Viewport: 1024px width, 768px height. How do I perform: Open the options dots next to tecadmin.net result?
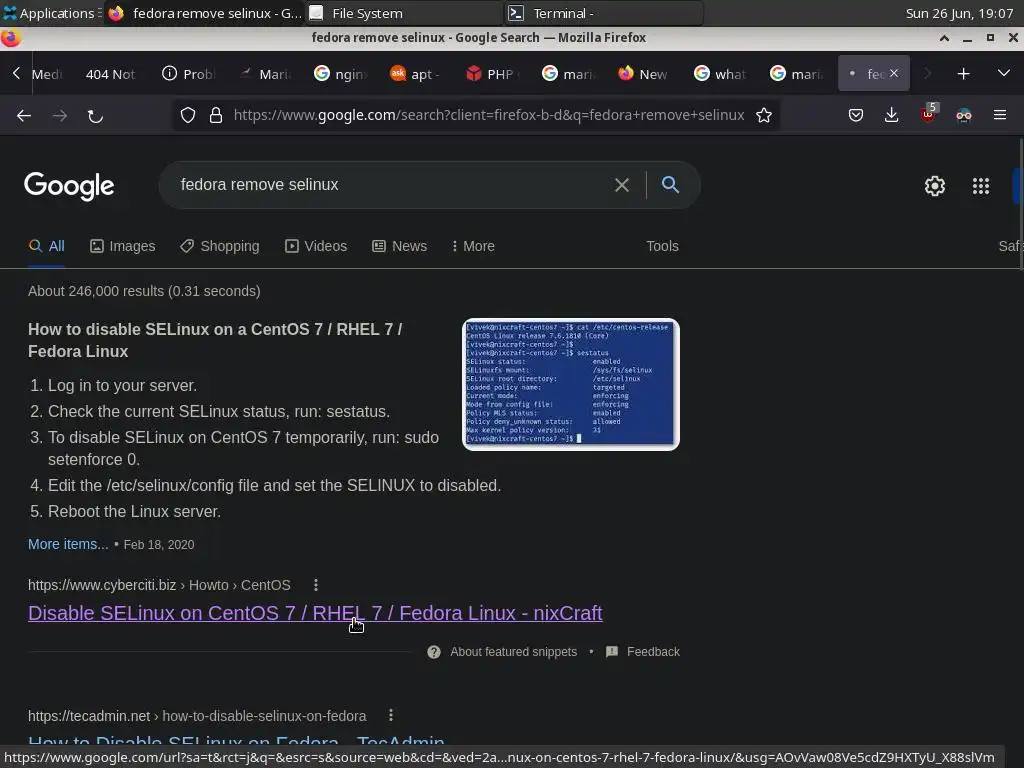(391, 716)
